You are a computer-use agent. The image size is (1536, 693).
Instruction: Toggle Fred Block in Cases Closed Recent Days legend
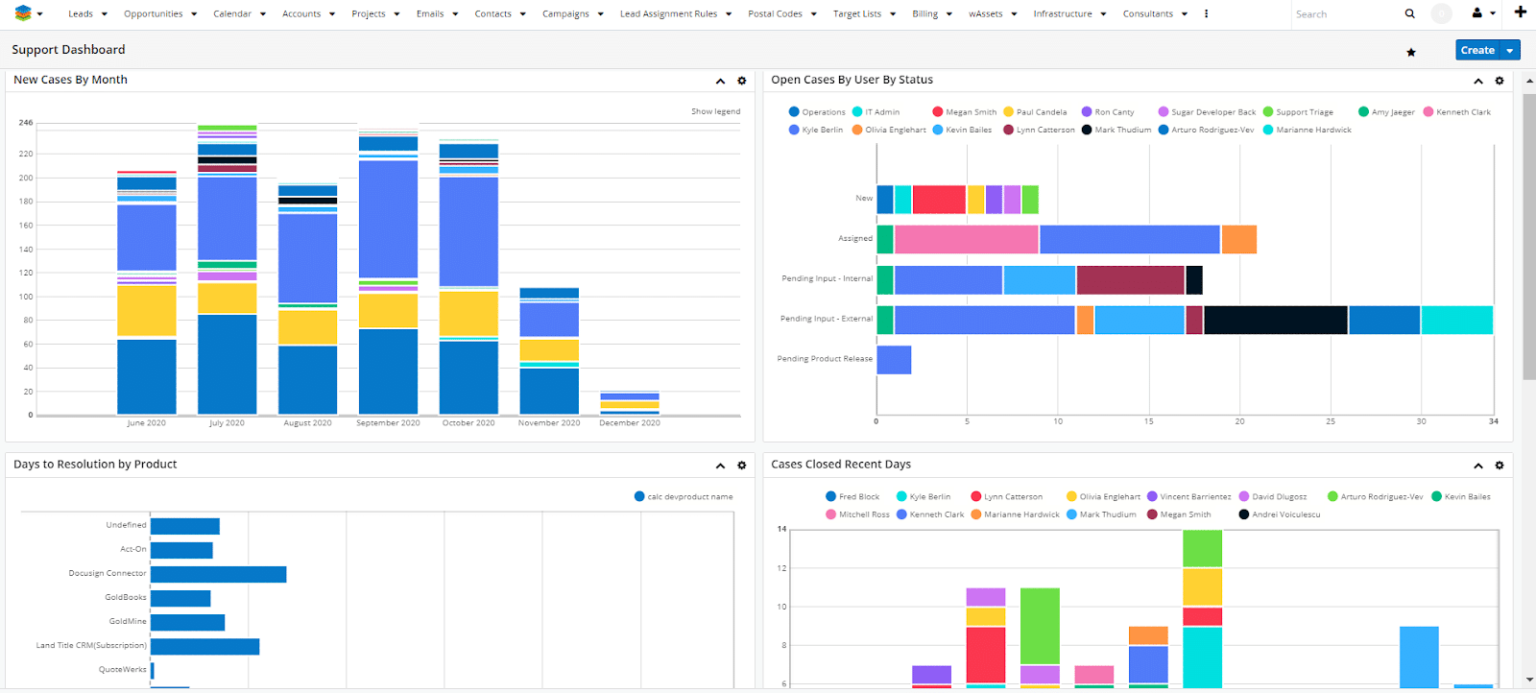tap(851, 496)
